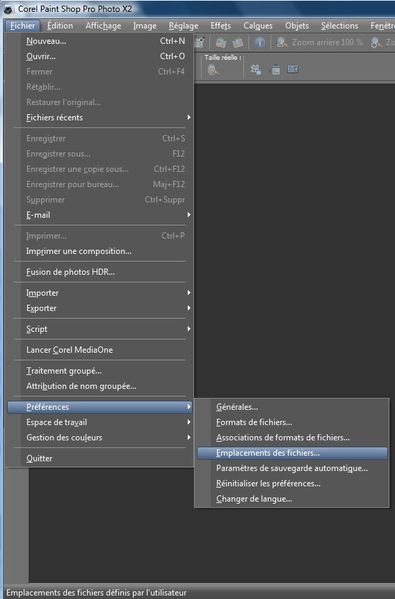Select Réinitialiser les préférences...

tap(292, 484)
